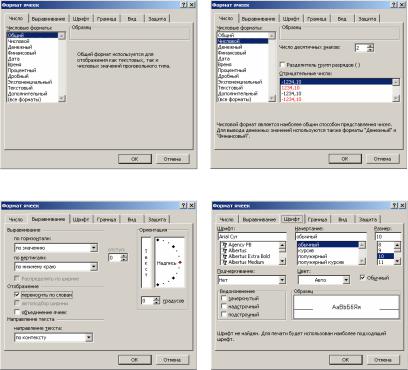
Task: Click the Надпись orientation dial
Action: (169, 262)
